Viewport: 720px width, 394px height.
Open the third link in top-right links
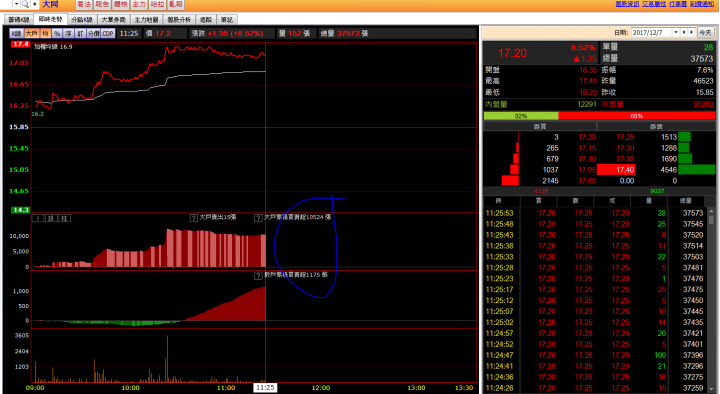[678, 4]
